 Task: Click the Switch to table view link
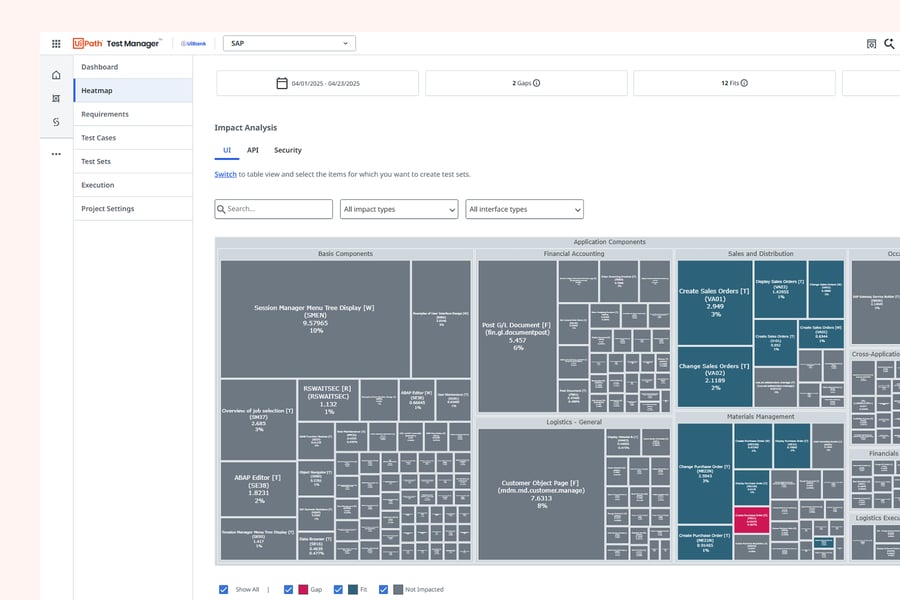coord(226,174)
